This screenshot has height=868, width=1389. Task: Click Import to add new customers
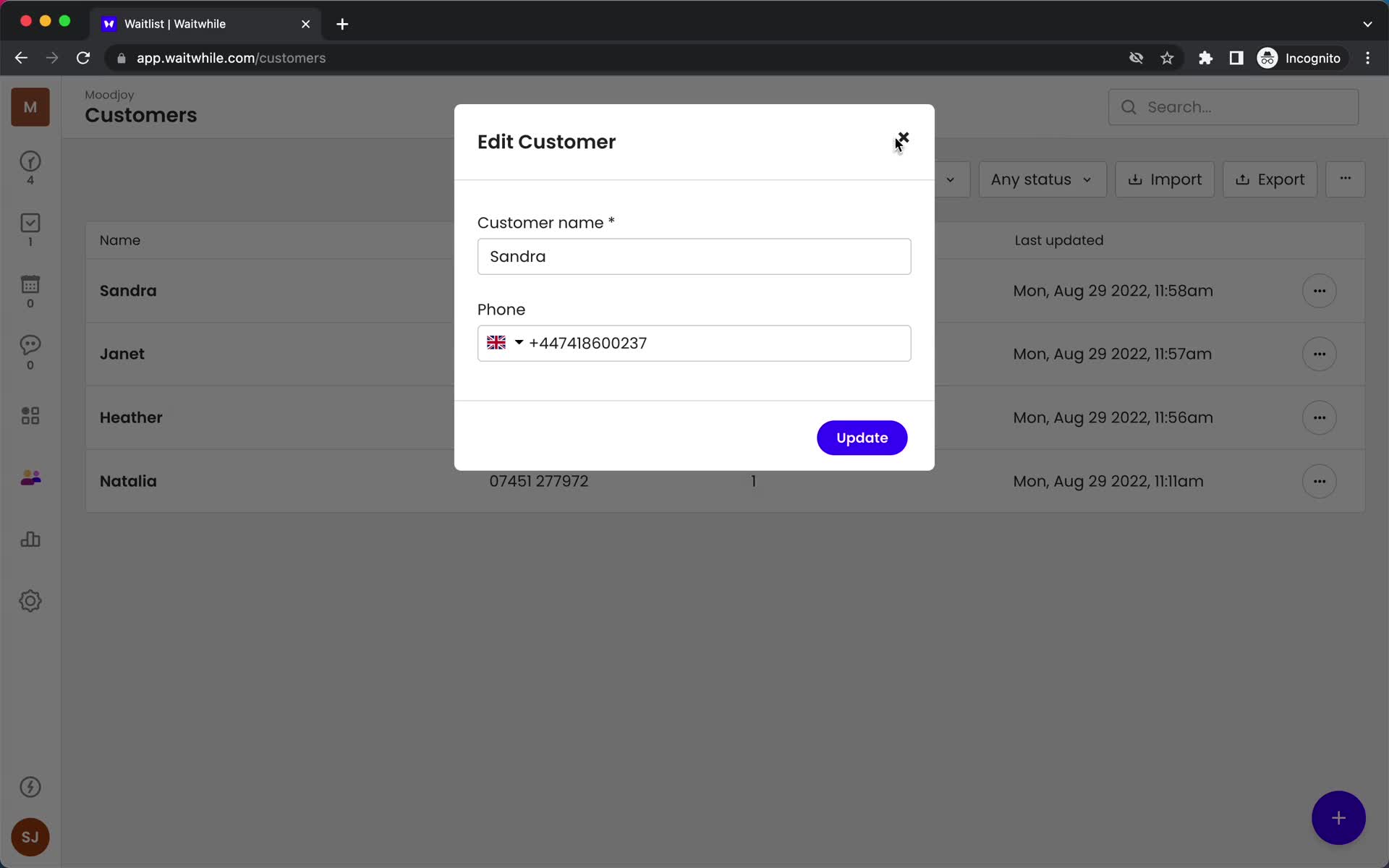[x=1164, y=179]
